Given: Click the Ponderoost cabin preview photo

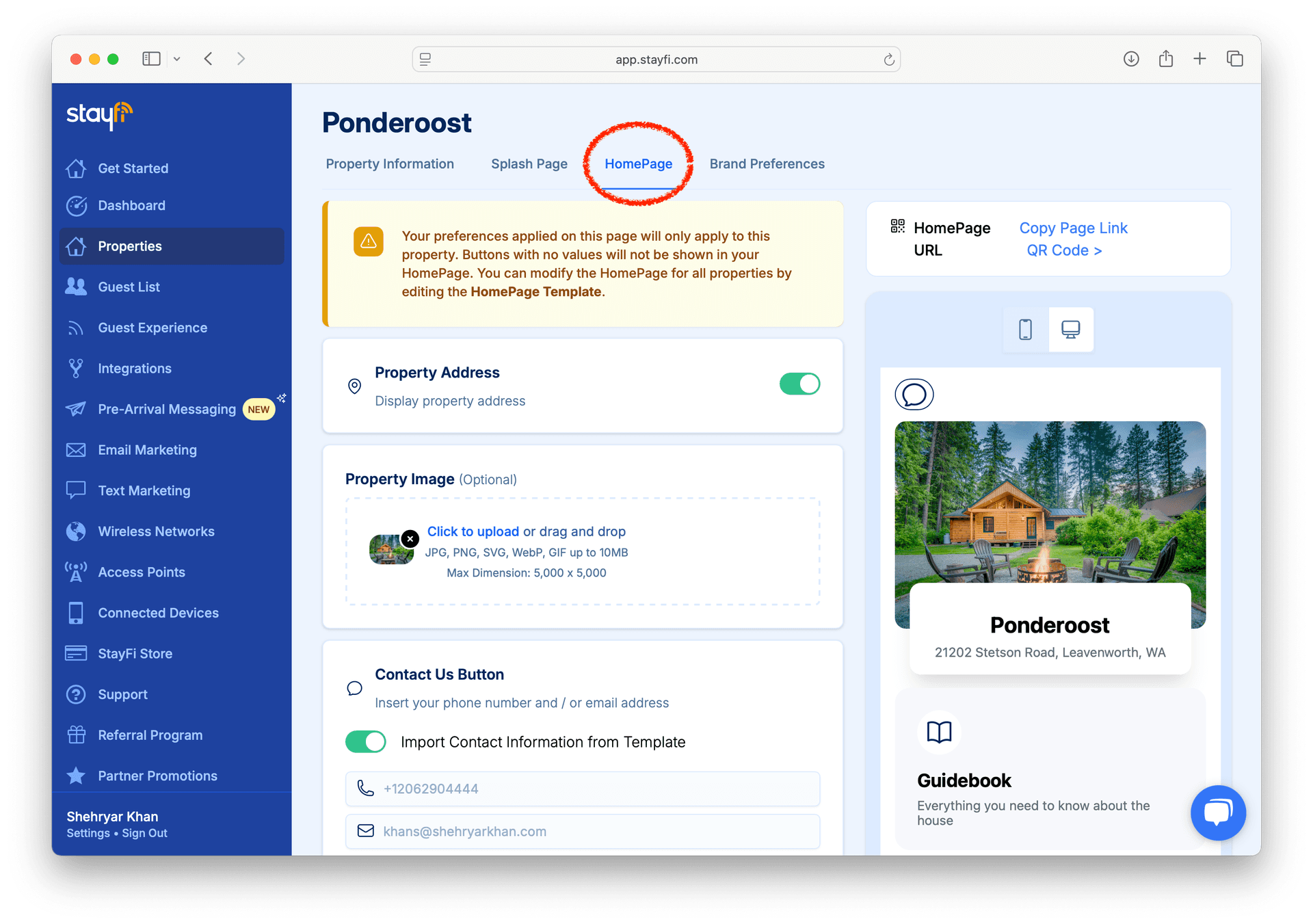Looking at the screenshot, I should tap(1050, 503).
